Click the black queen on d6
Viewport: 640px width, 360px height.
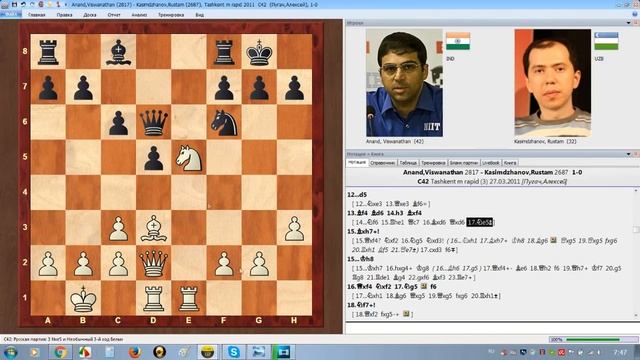[x=153, y=122]
